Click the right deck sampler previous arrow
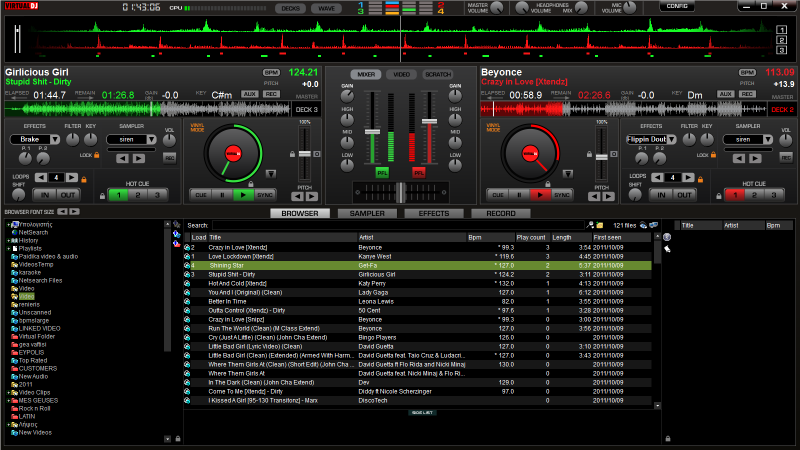The height and width of the screenshot is (450, 800). click(x=739, y=159)
